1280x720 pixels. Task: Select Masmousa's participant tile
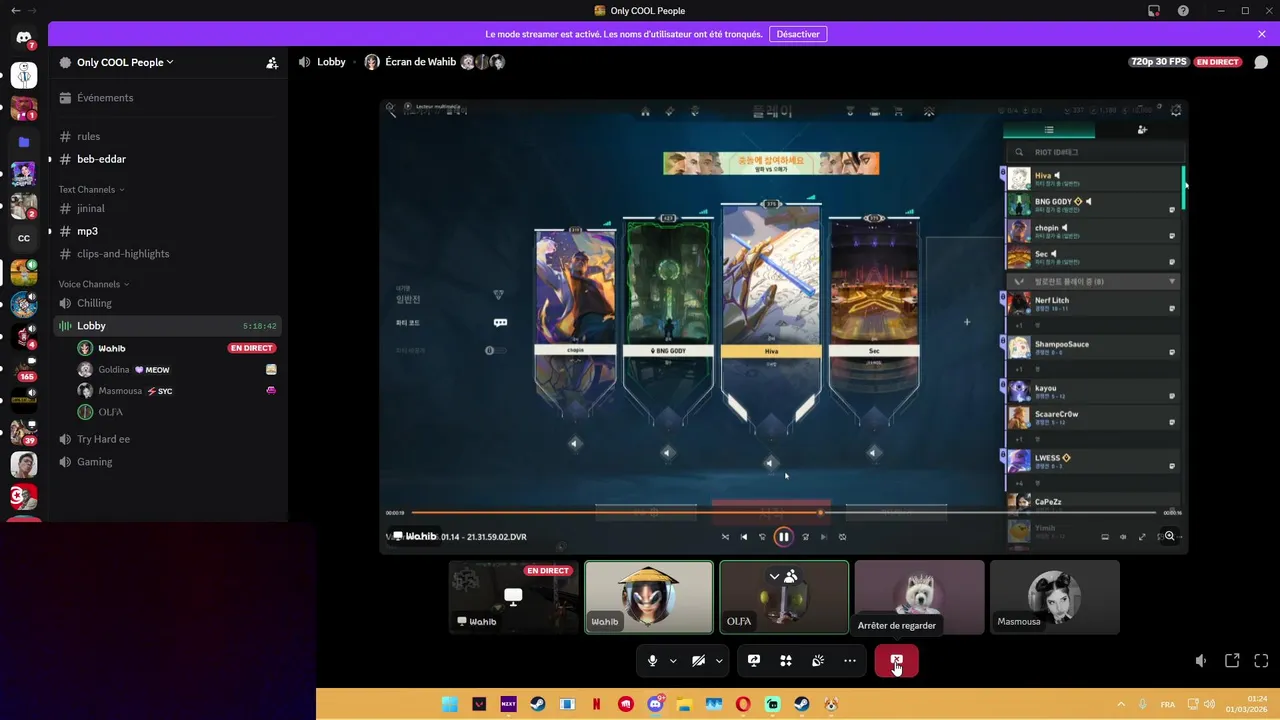[1054, 597]
